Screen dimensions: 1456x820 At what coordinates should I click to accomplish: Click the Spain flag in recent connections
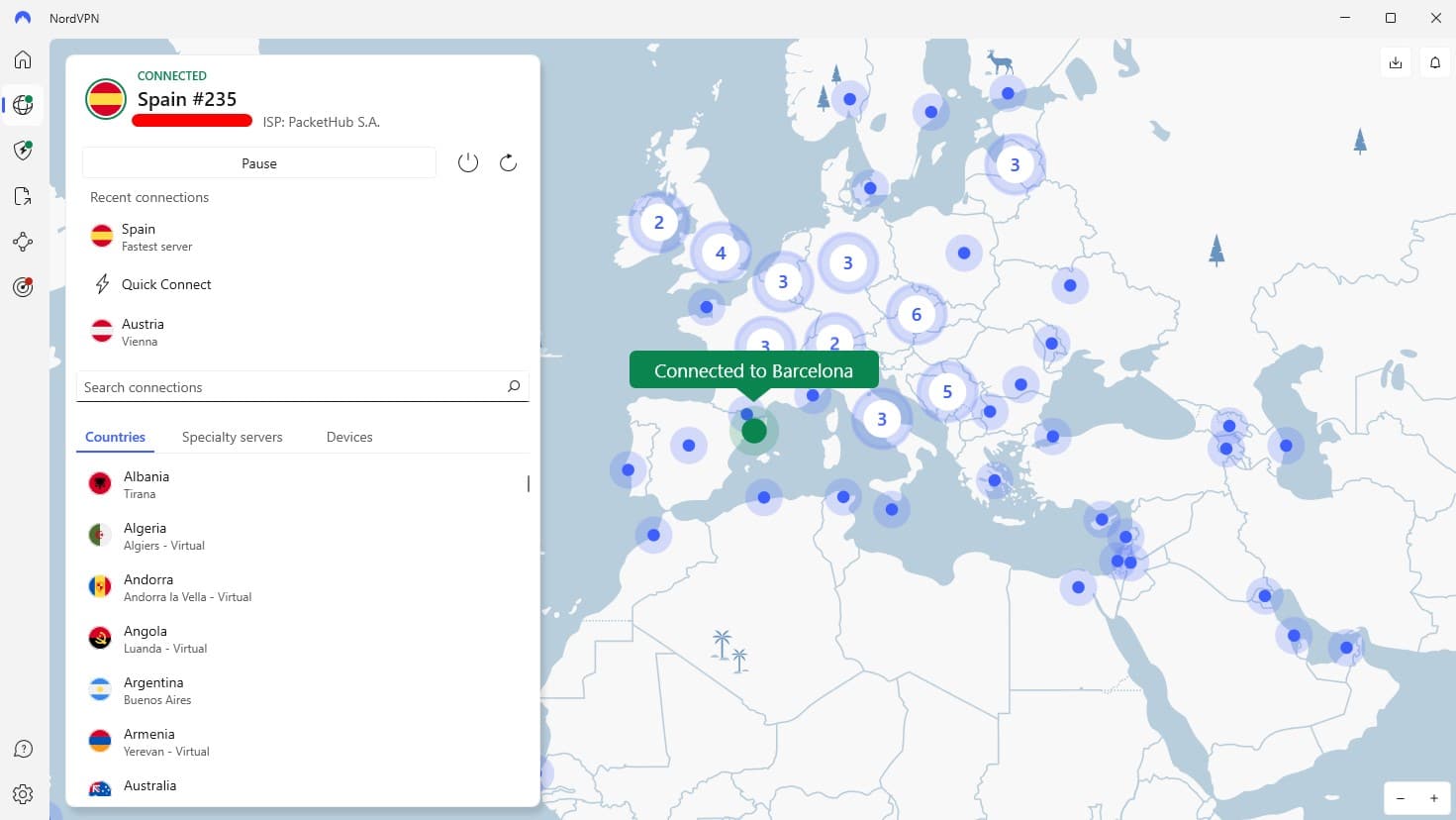[102, 236]
